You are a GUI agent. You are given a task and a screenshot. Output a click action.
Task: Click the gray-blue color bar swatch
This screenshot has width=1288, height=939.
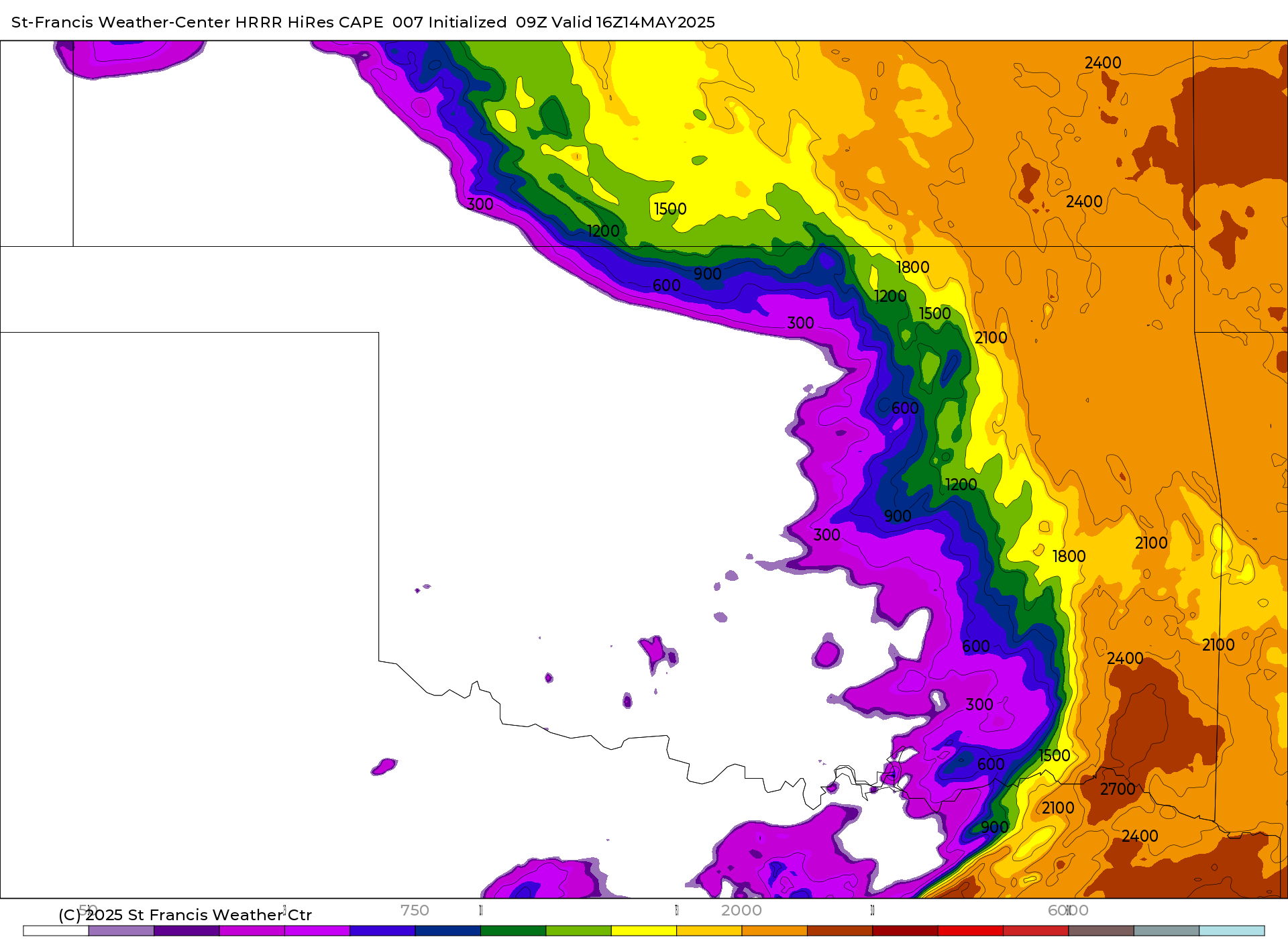point(1167,931)
